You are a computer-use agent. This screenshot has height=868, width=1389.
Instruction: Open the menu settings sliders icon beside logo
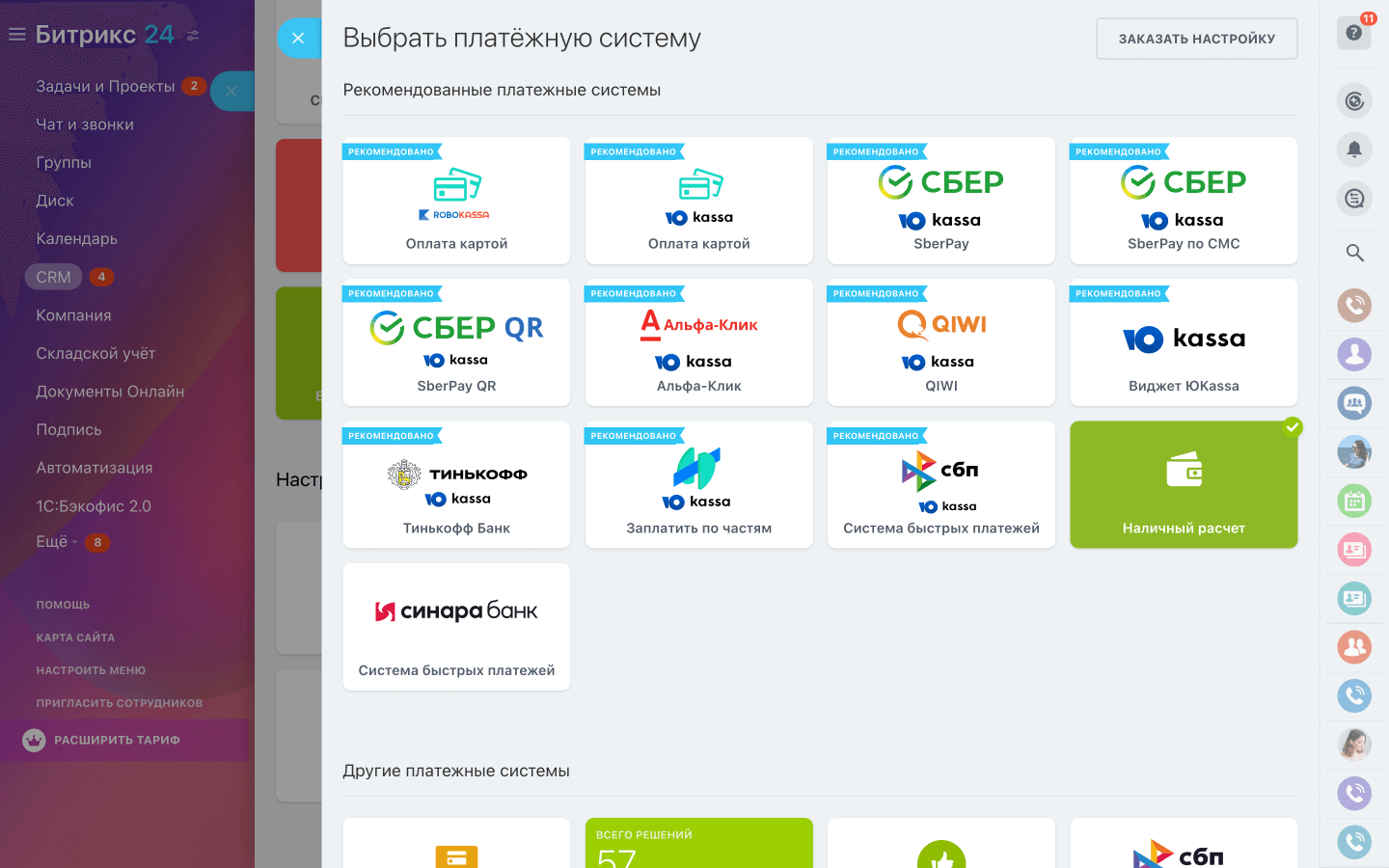coord(193,36)
